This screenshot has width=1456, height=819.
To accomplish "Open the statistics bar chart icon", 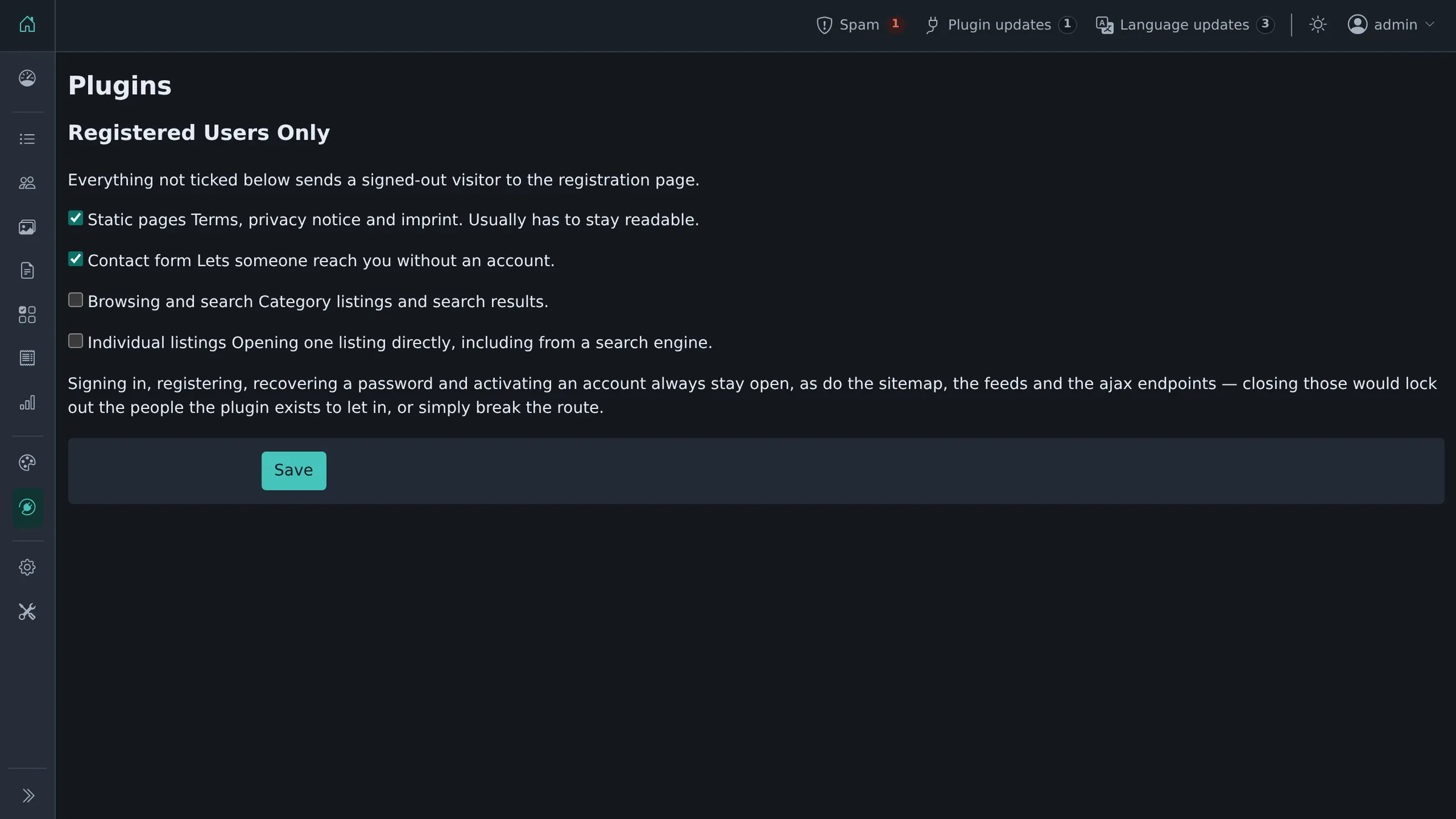I will coord(27,403).
